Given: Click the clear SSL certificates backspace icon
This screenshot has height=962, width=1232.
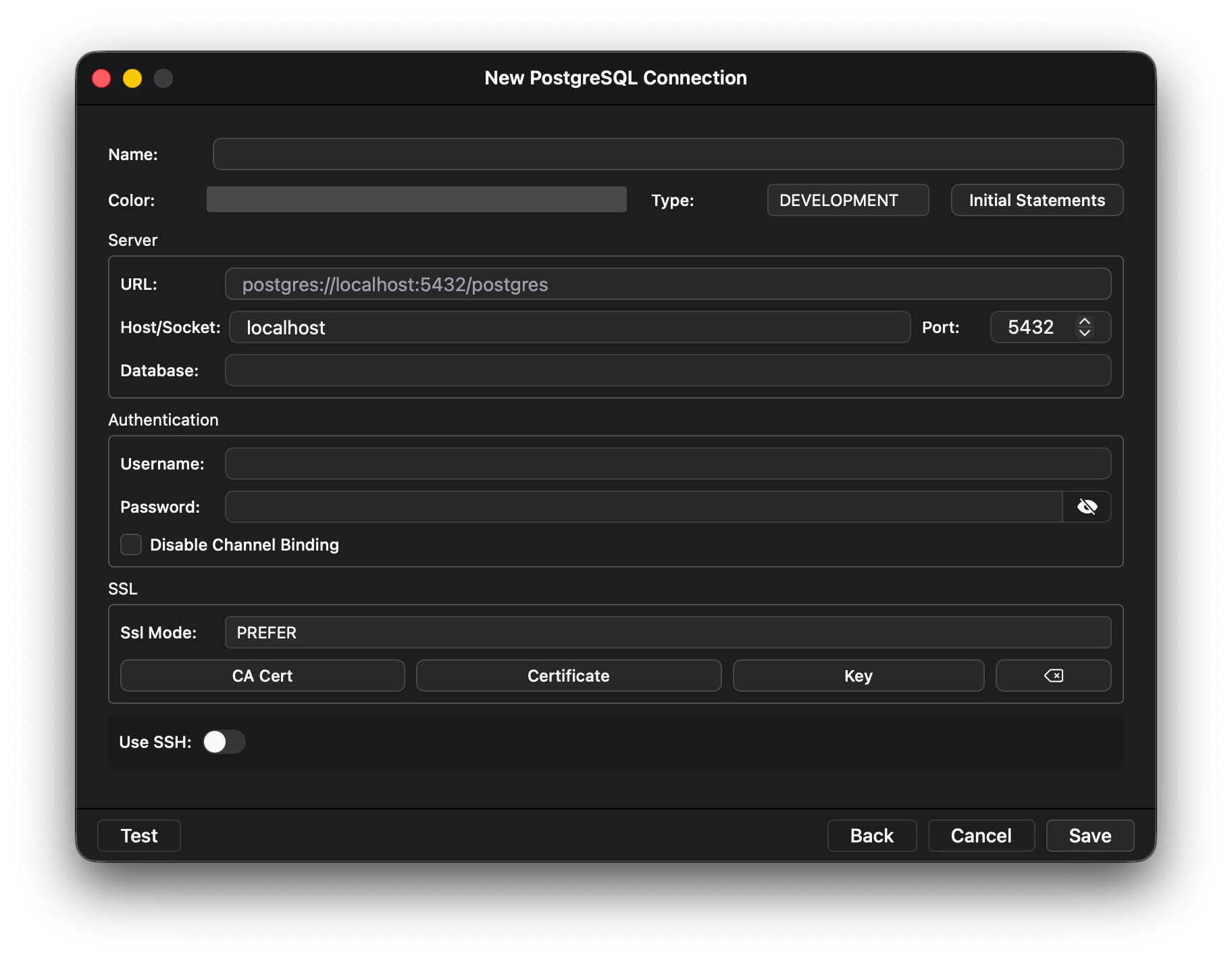Looking at the screenshot, I should 1053,676.
